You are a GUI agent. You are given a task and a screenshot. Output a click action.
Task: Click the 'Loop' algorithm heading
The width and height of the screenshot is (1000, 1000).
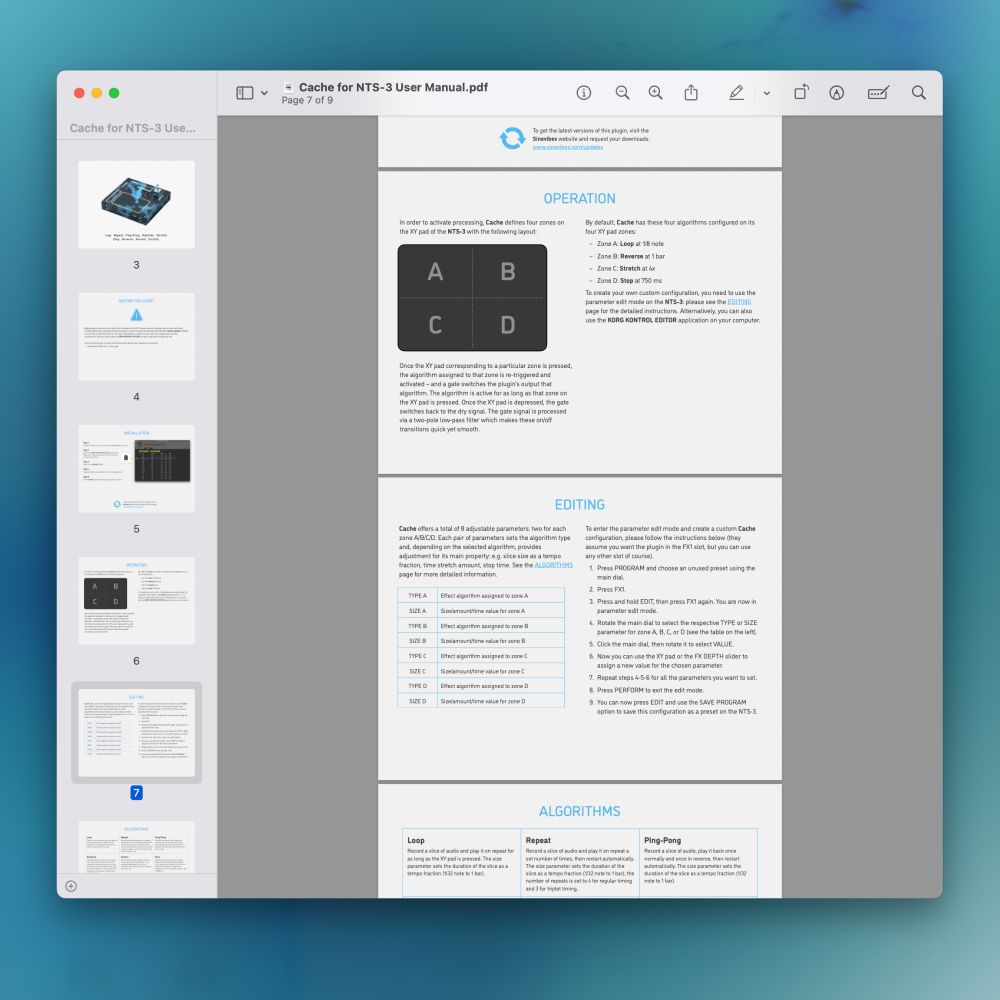[416, 841]
